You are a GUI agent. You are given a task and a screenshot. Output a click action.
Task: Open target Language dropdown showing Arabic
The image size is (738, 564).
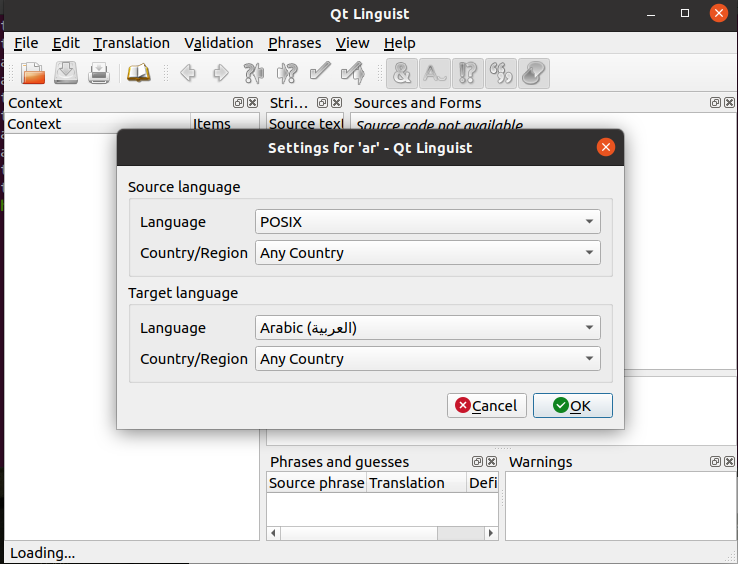[427, 328]
